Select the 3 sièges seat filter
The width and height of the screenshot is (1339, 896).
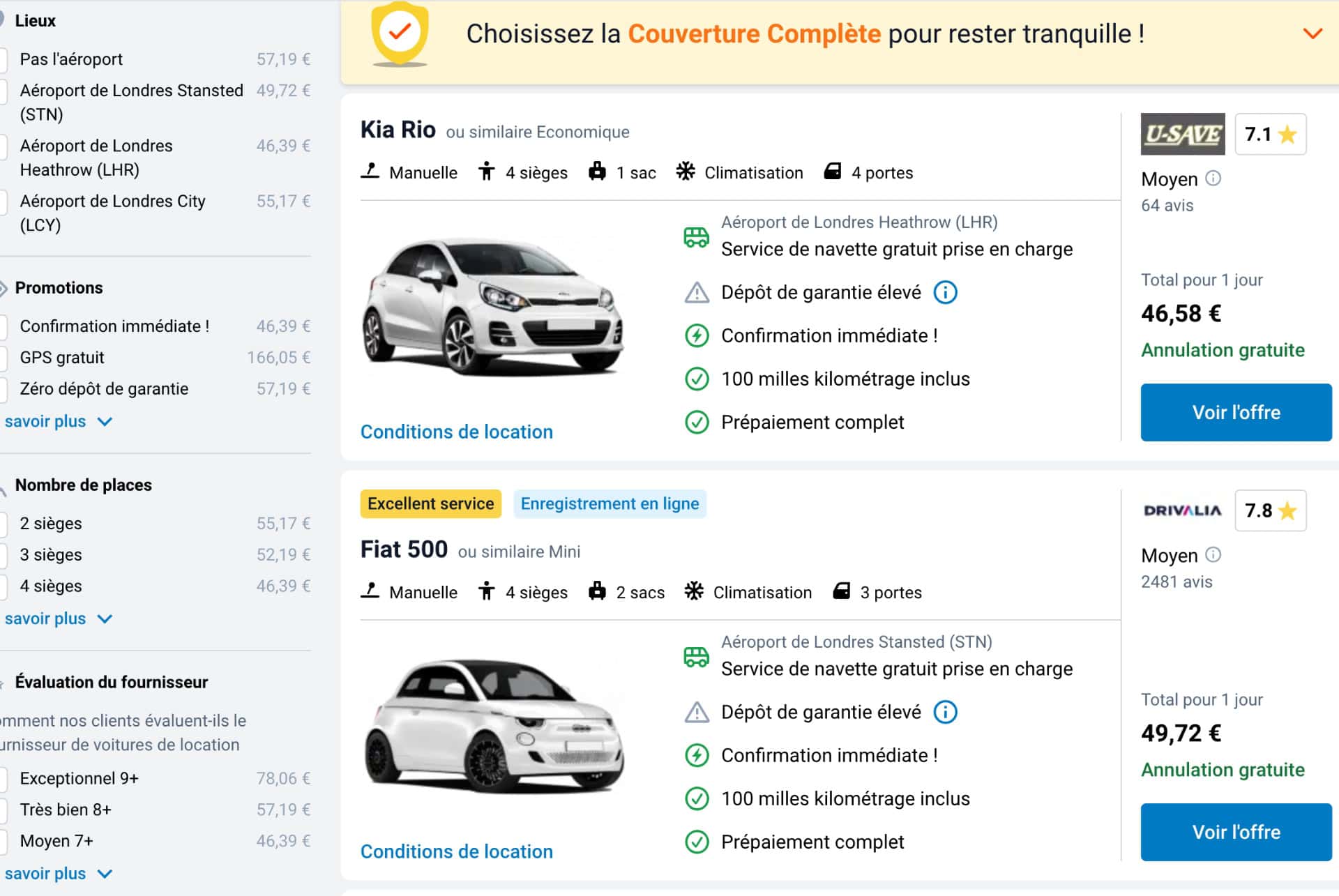click(3, 555)
